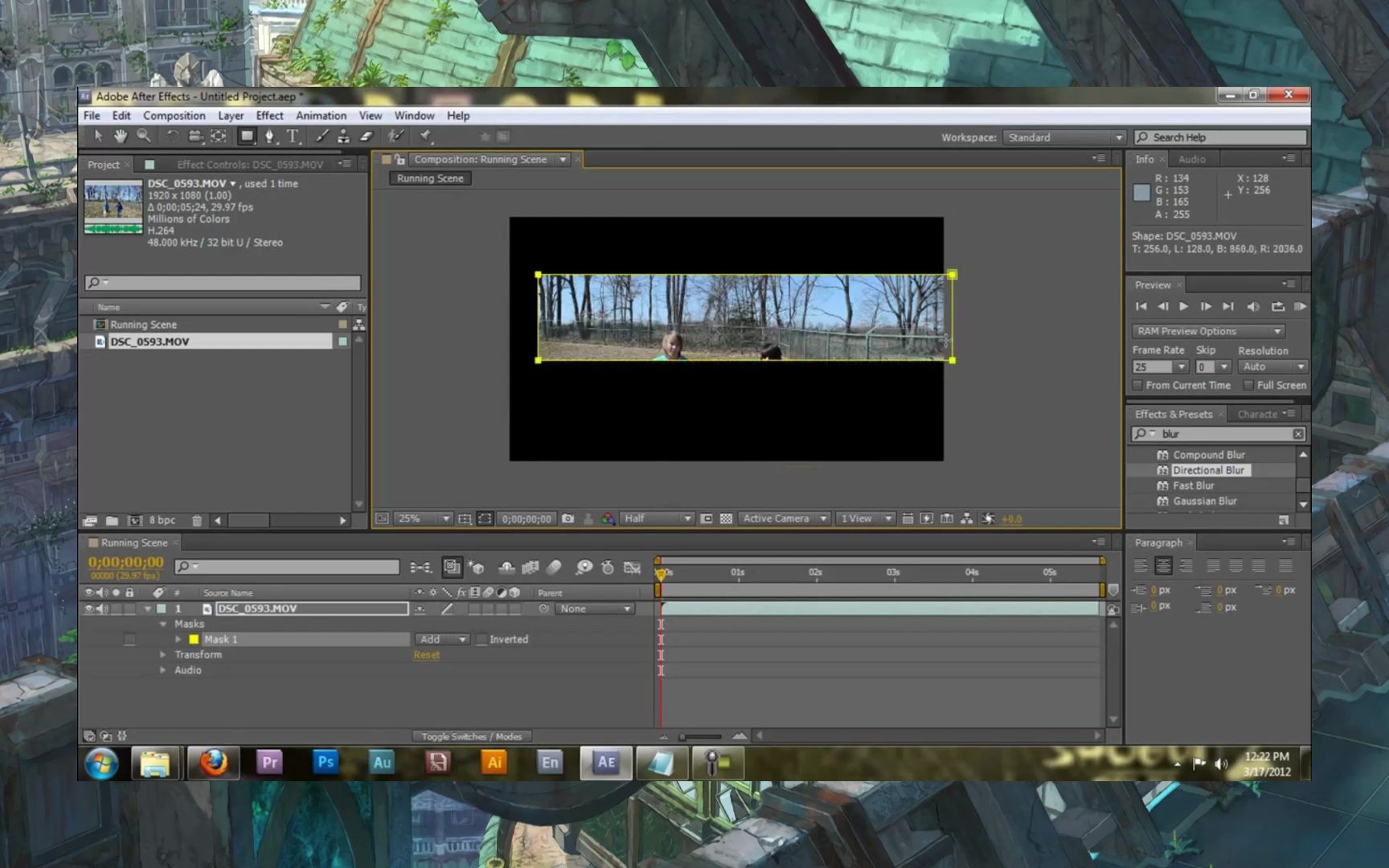Open the viewer magnification 25% dropdown

coord(423,519)
